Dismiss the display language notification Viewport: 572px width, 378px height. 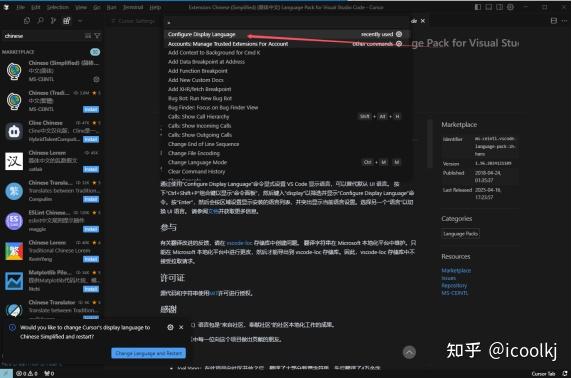tap(181, 327)
